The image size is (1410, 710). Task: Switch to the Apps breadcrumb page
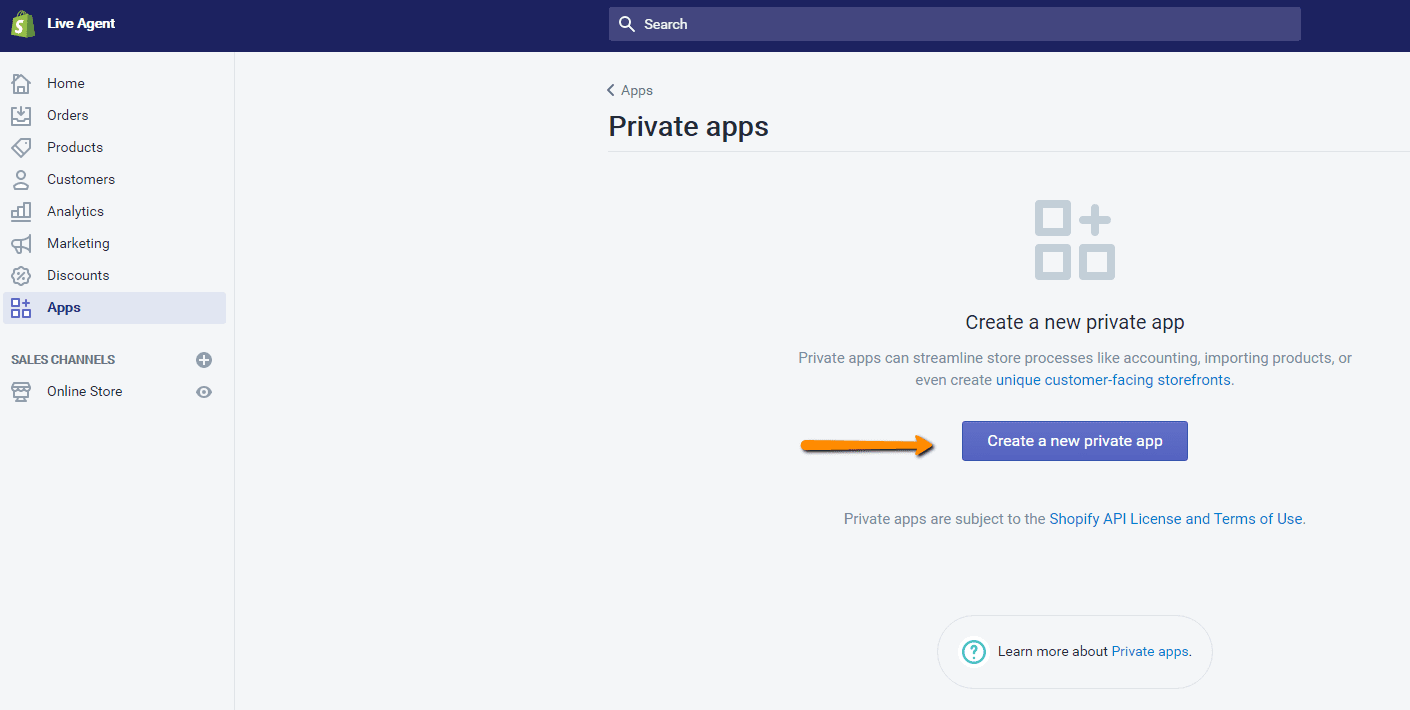tap(635, 90)
